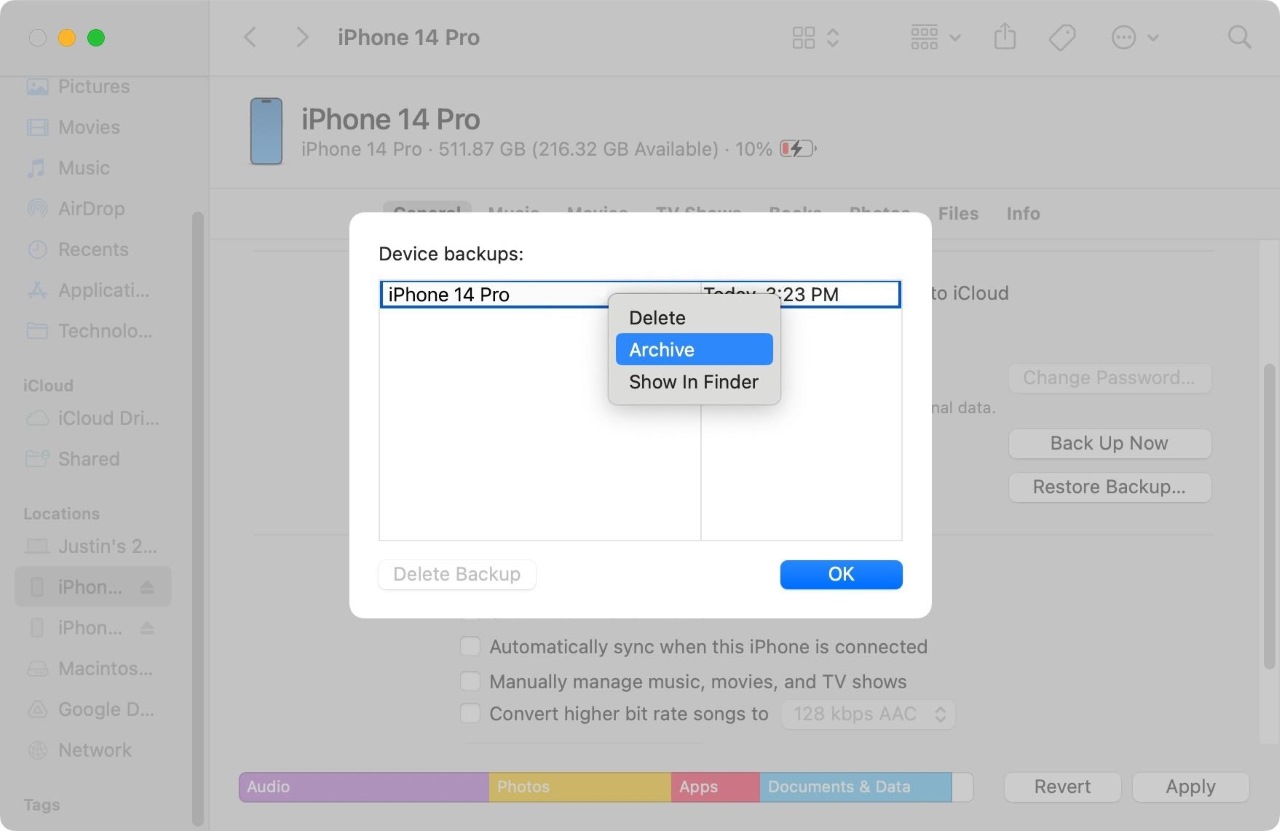Viewport: 1280px width, 831px height.
Task: Open Search from the toolbar magnifier icon
Action: [x=1239, y=37]
